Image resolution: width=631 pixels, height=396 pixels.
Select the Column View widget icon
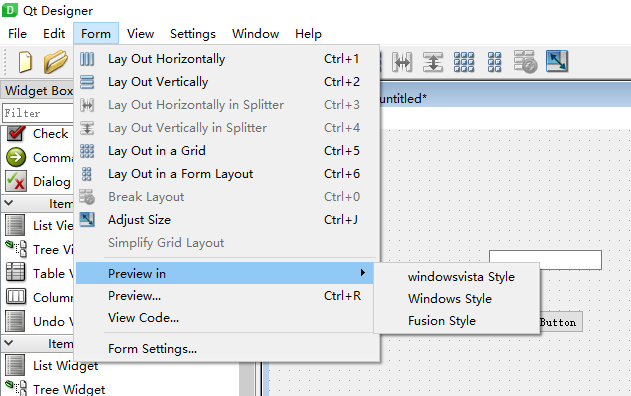16,297
